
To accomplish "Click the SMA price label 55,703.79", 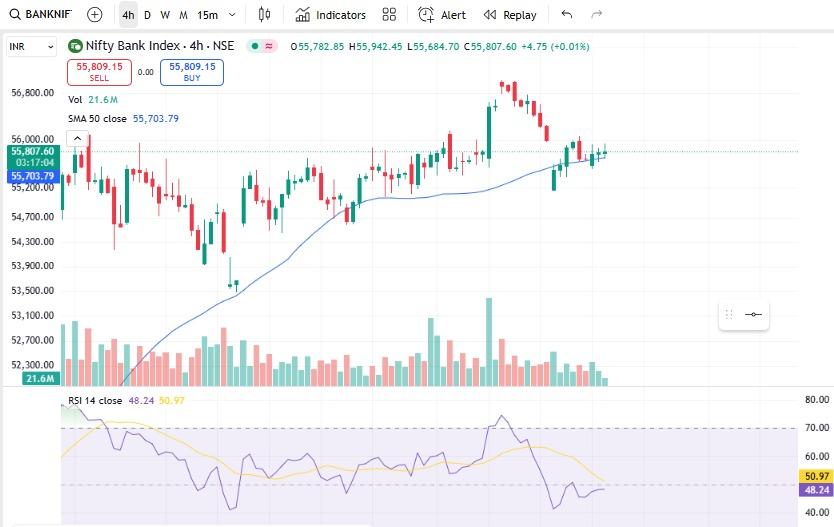I will pyautogui.click(x=33, y=176).
